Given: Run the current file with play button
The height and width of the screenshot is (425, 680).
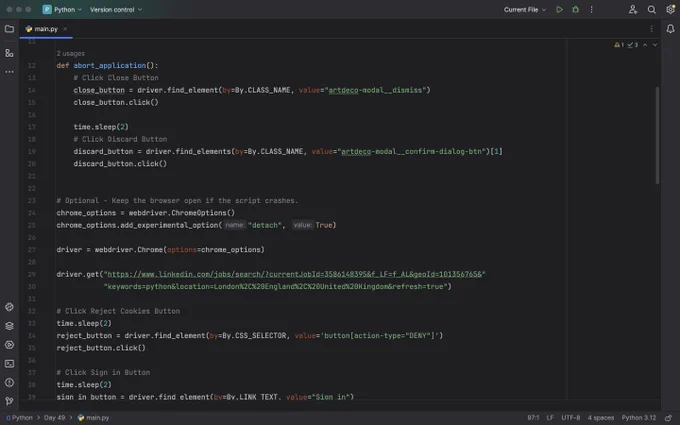Looking at the screenshot, I should (559, 9).
